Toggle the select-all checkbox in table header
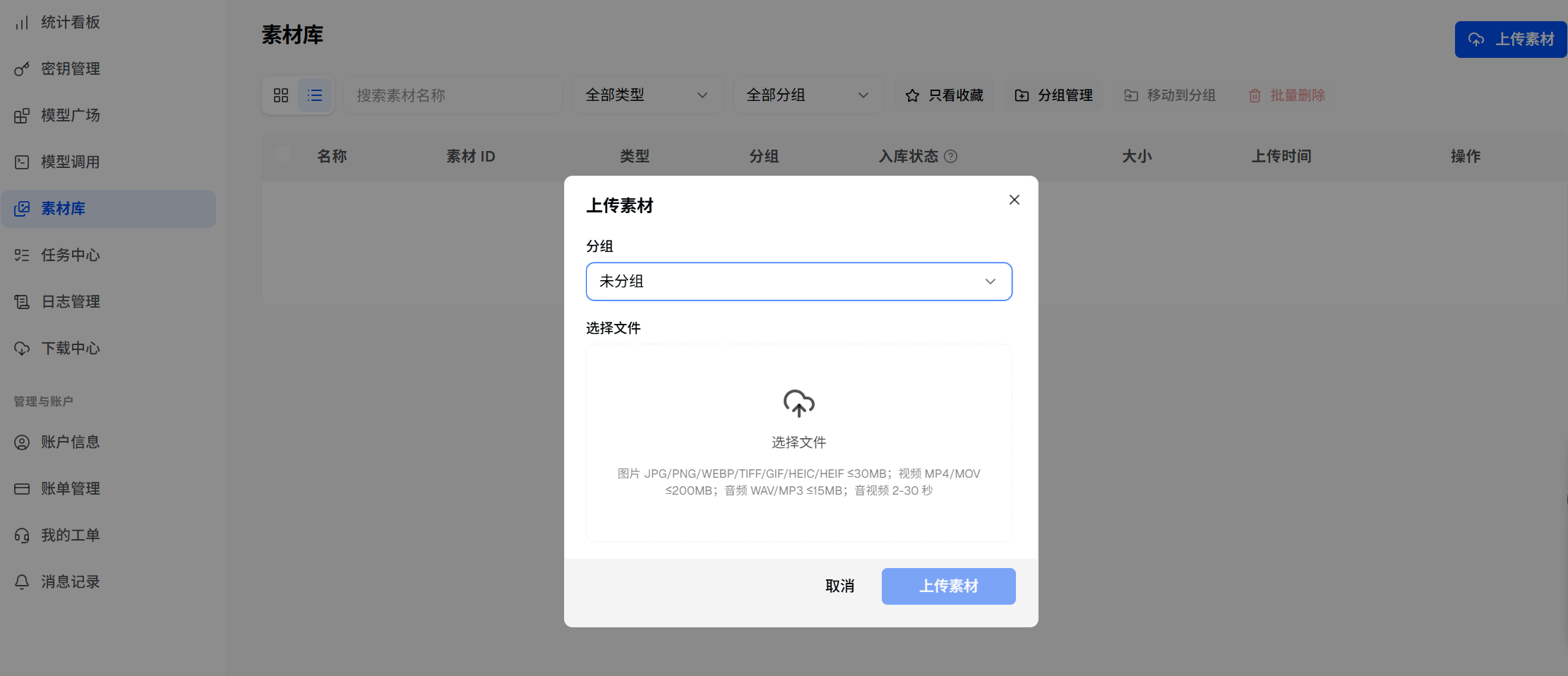The height and width of the screenshot is (676, 1568). click(x=283, y=155)
